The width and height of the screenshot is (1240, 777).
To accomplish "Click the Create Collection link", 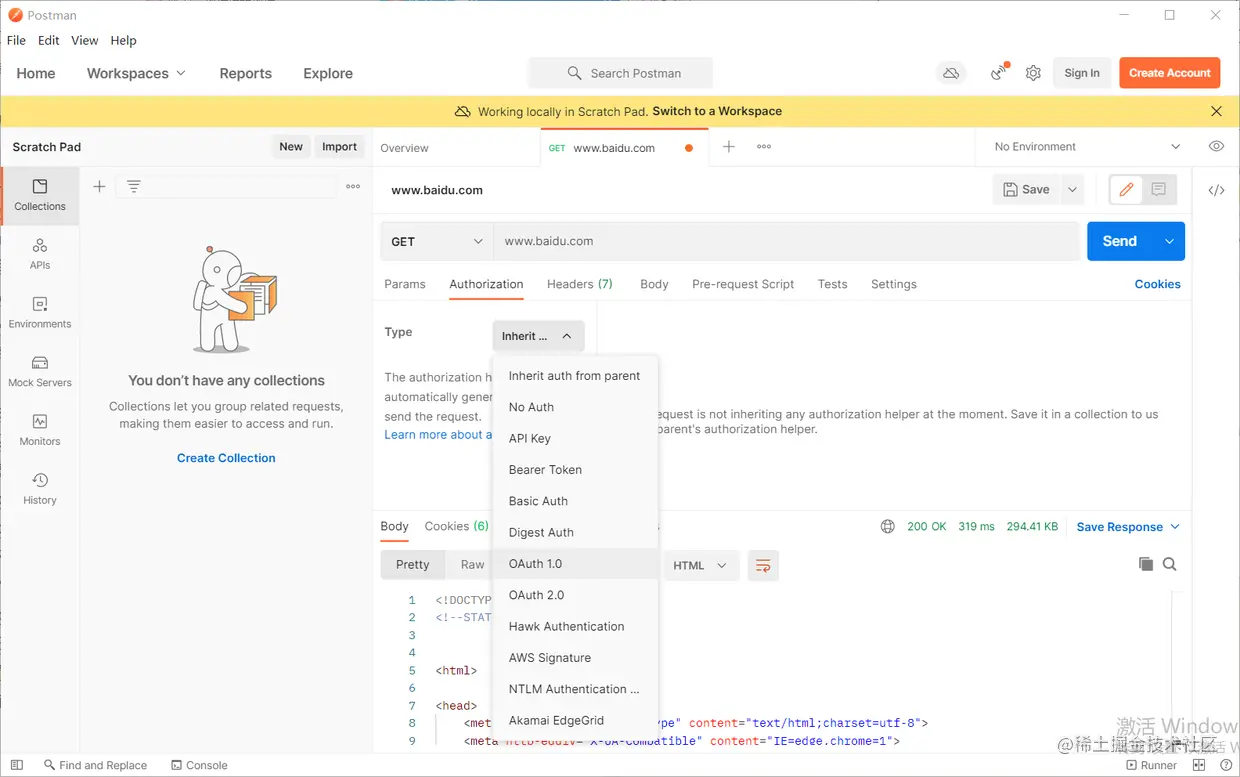I will tap(226, 458).
